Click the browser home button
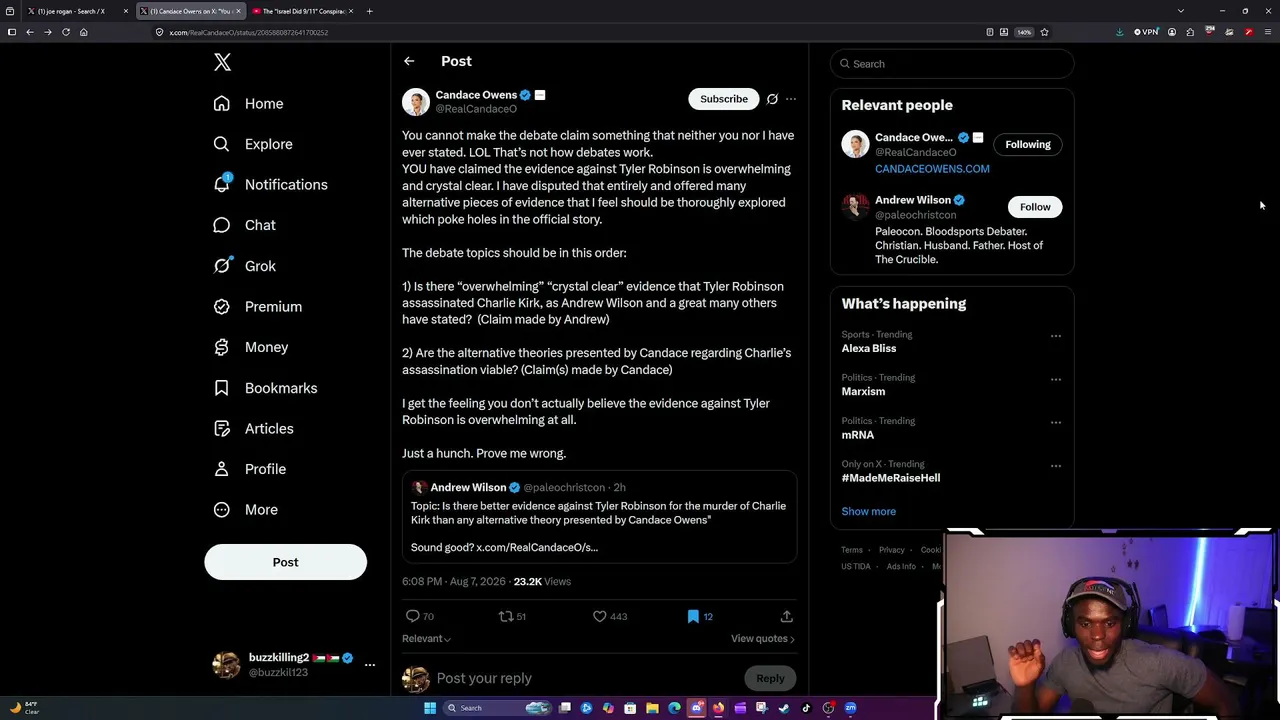The height and width of the screenshot is (720, 1280). click(x=84, y=32)
